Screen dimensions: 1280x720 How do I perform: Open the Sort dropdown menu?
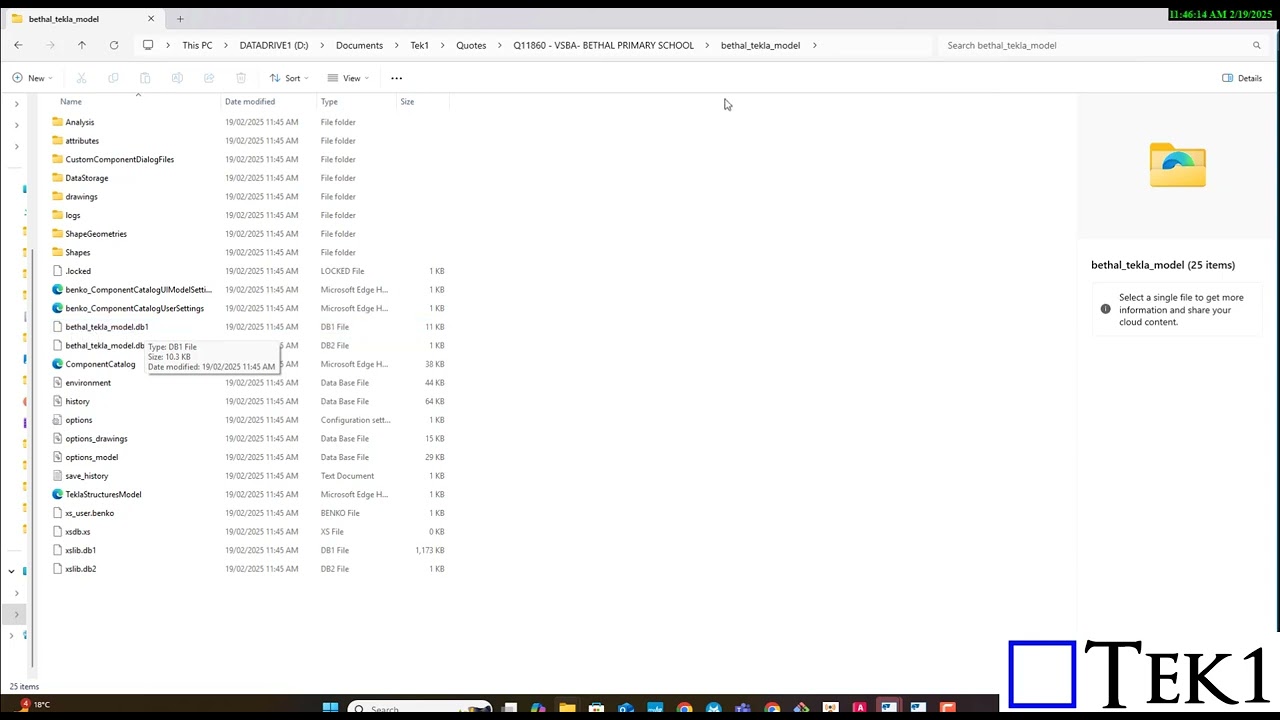(289, 78)
